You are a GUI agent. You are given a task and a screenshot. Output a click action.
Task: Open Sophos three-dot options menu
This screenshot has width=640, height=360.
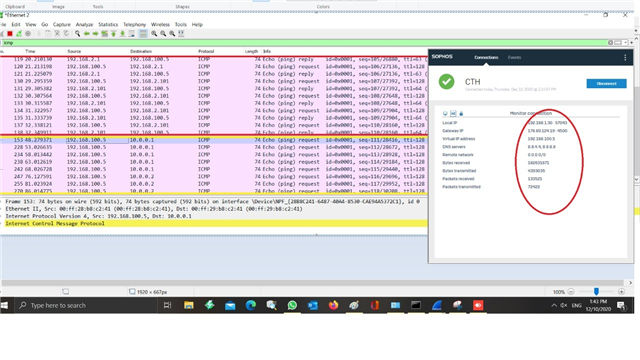tap(625, 58)
